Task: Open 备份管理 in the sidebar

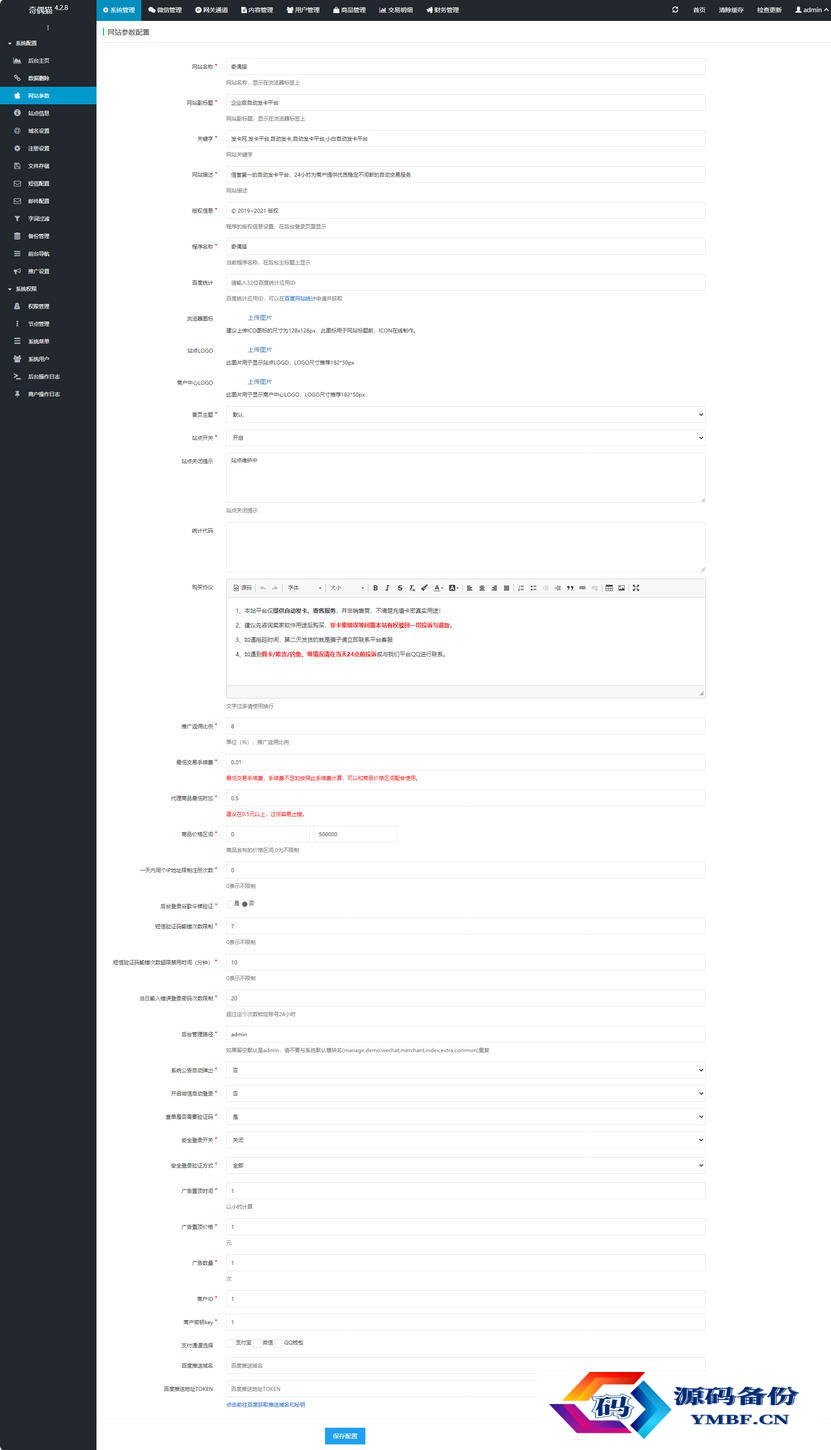Action: coord(48,236)
